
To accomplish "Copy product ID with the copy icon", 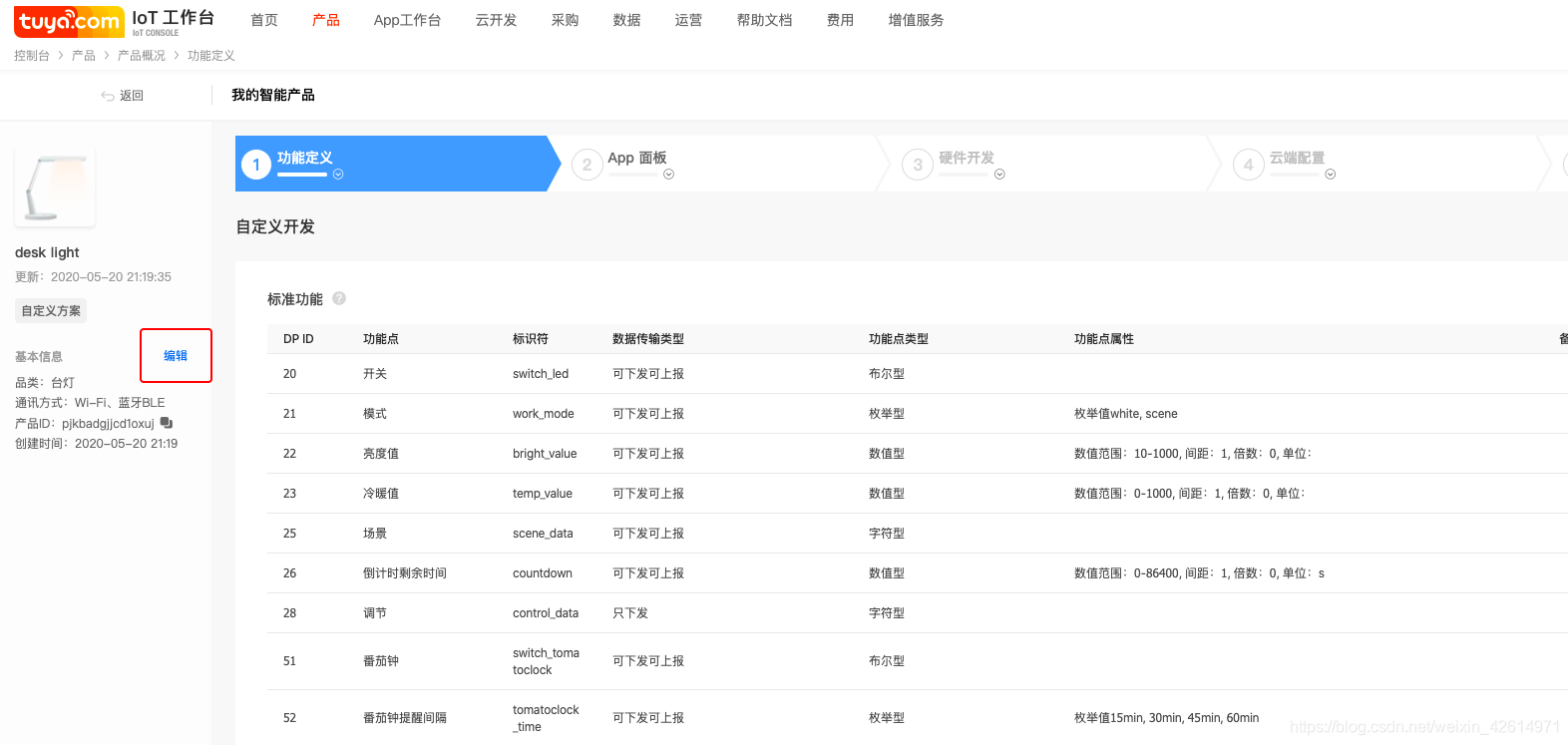I will point(167,423).
